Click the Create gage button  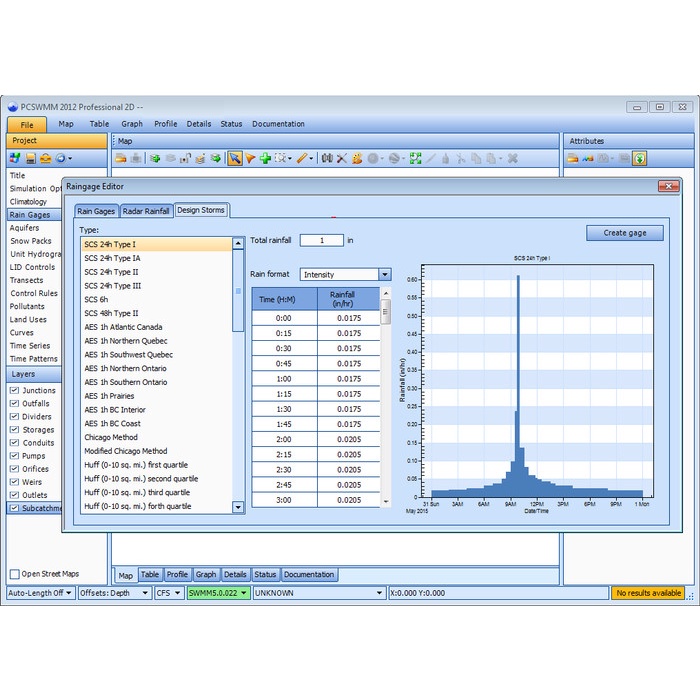click(625, 233)
